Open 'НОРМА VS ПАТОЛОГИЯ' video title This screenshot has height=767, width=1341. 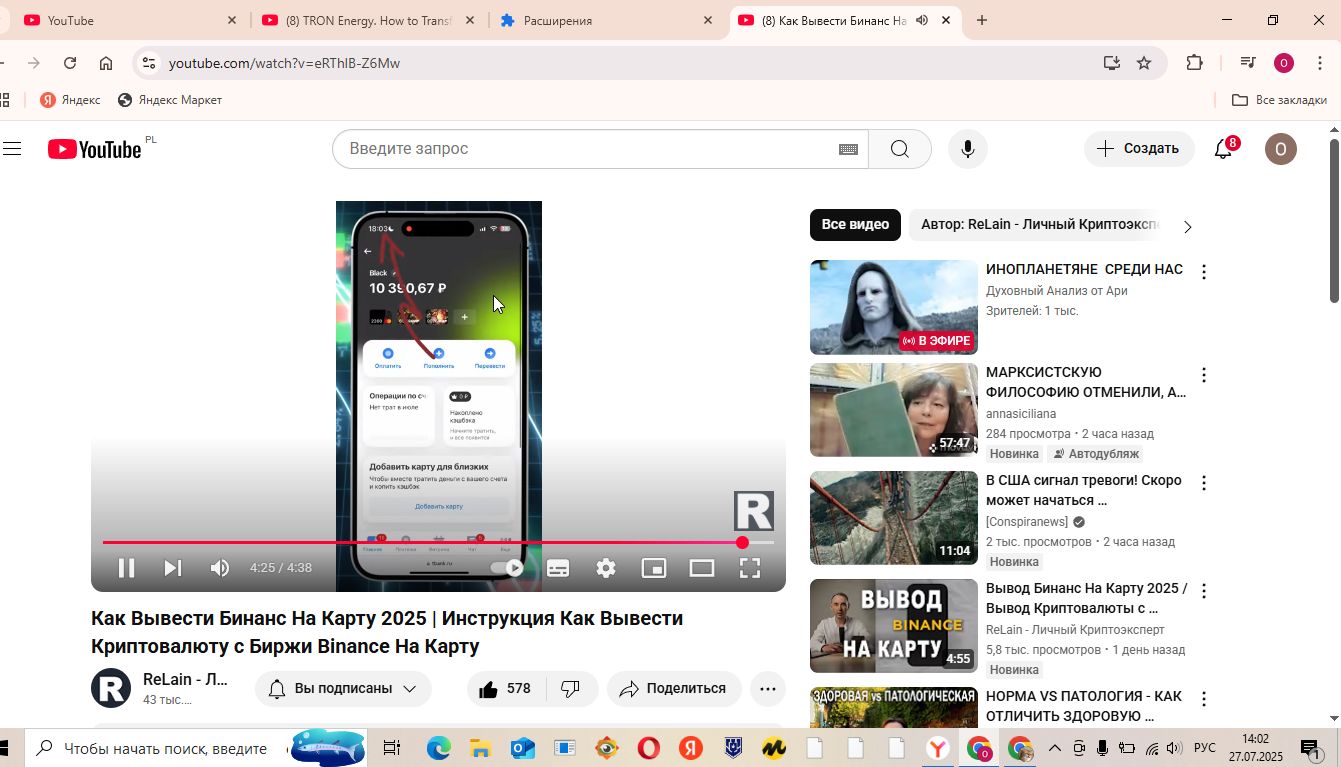coord(1084,706)
